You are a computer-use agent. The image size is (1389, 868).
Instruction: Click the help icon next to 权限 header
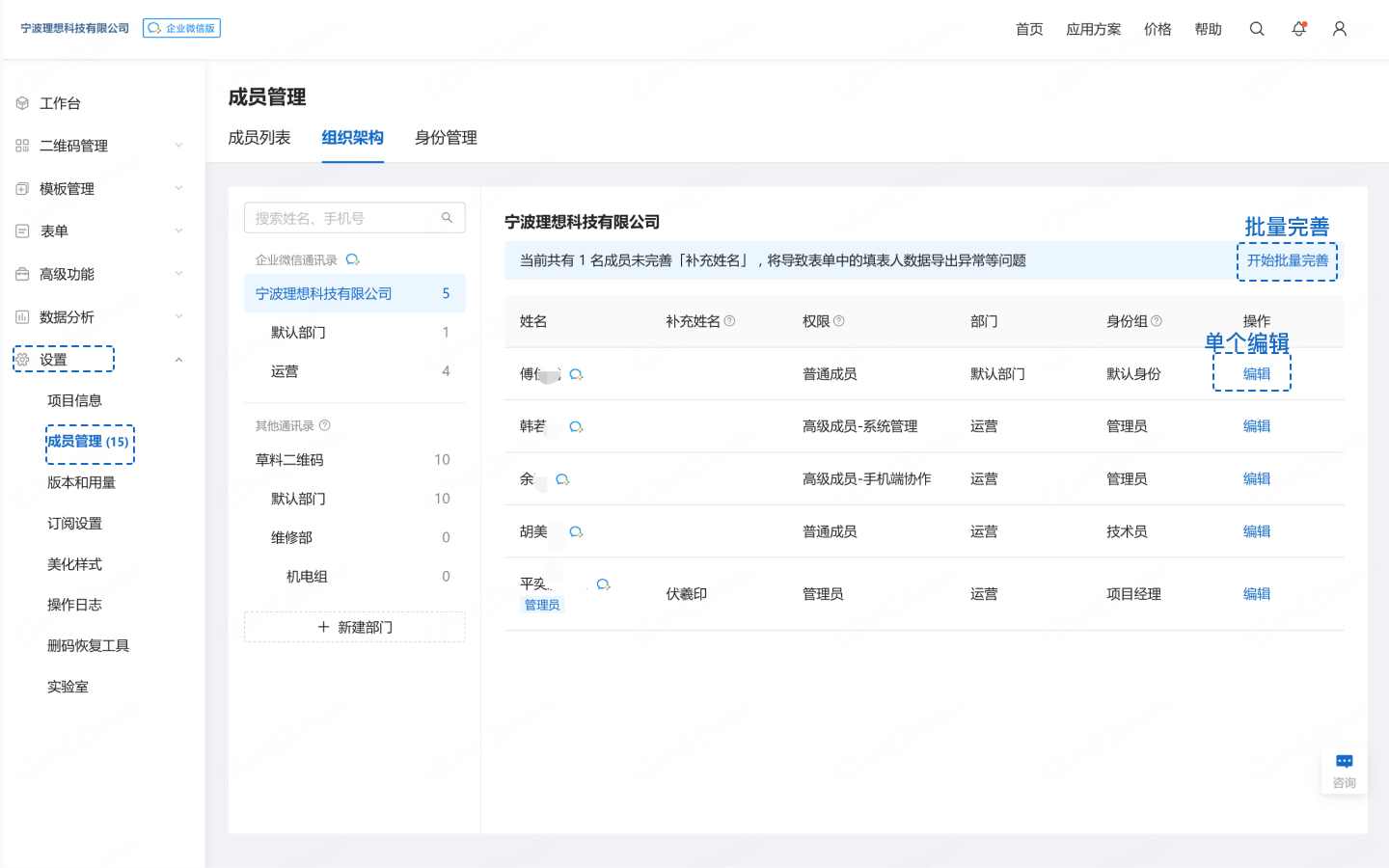pyautogui.click(x=838, y=321)
